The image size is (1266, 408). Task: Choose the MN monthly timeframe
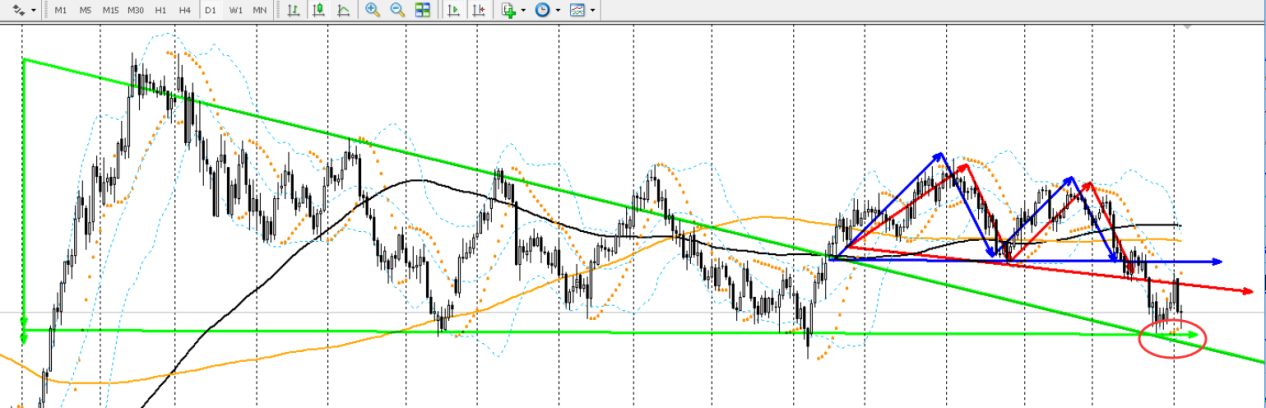click(260, 10)
